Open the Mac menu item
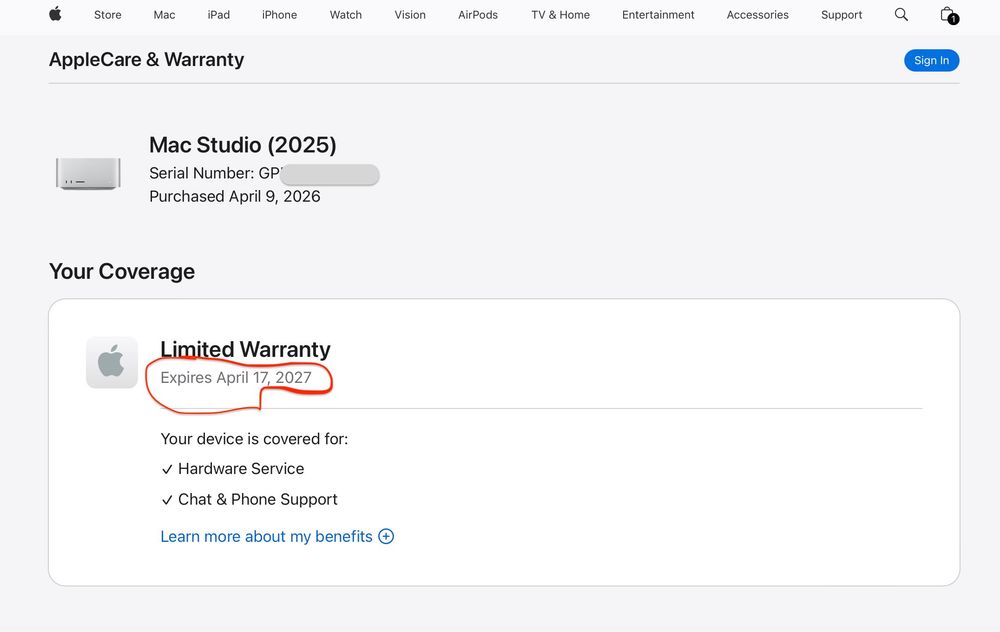The image size is (1000, 632). 164,15
